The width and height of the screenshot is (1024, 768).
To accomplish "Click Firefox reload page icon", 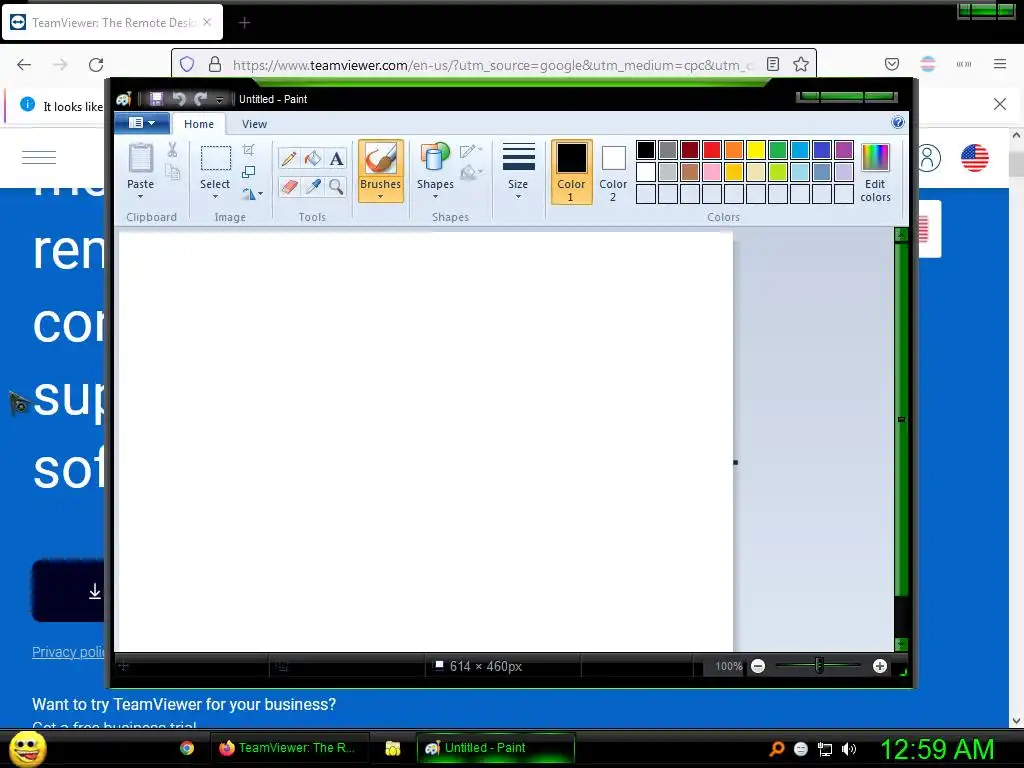I will click(x=96, y=65).
